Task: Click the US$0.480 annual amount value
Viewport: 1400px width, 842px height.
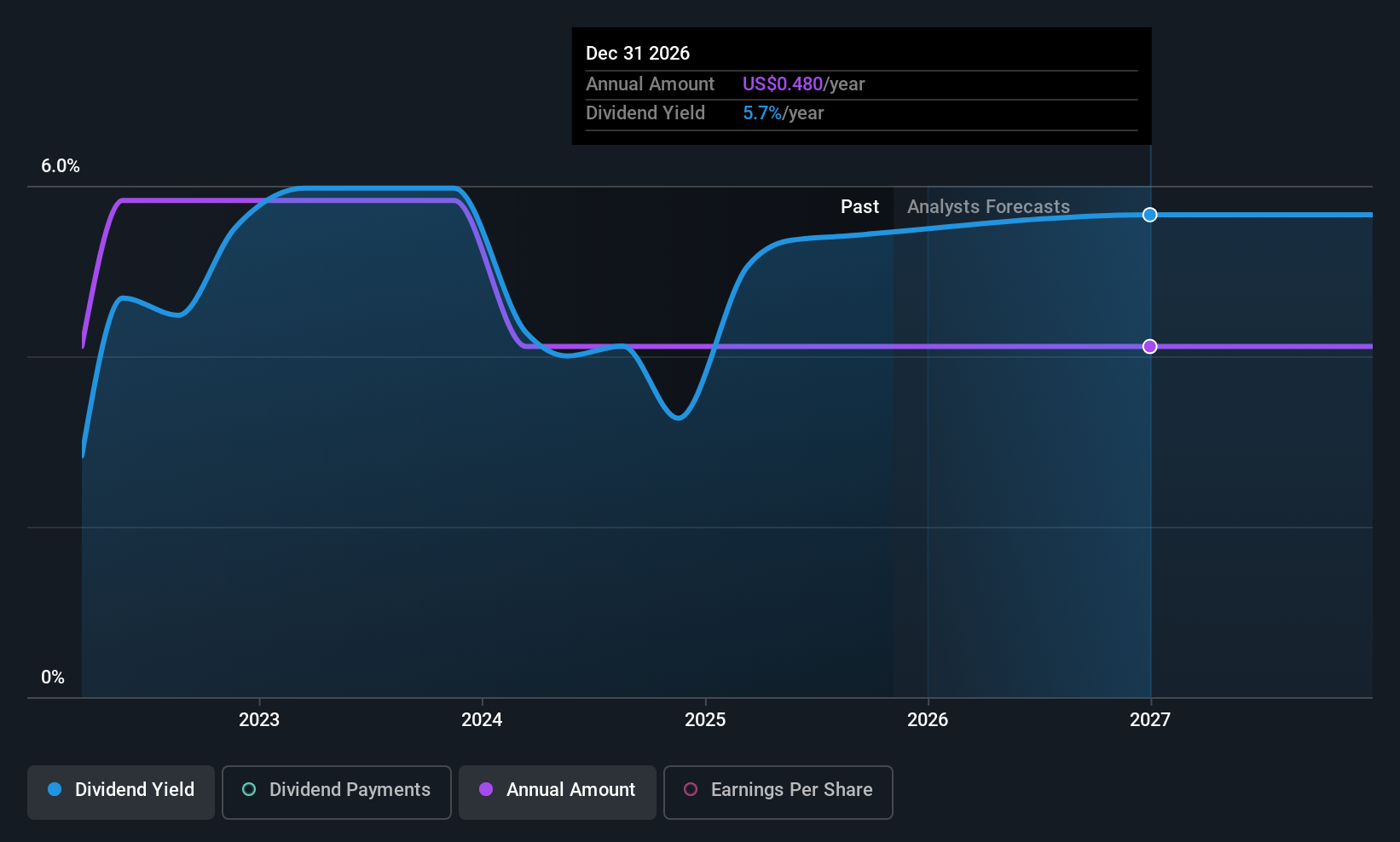Action: (783, 84)
